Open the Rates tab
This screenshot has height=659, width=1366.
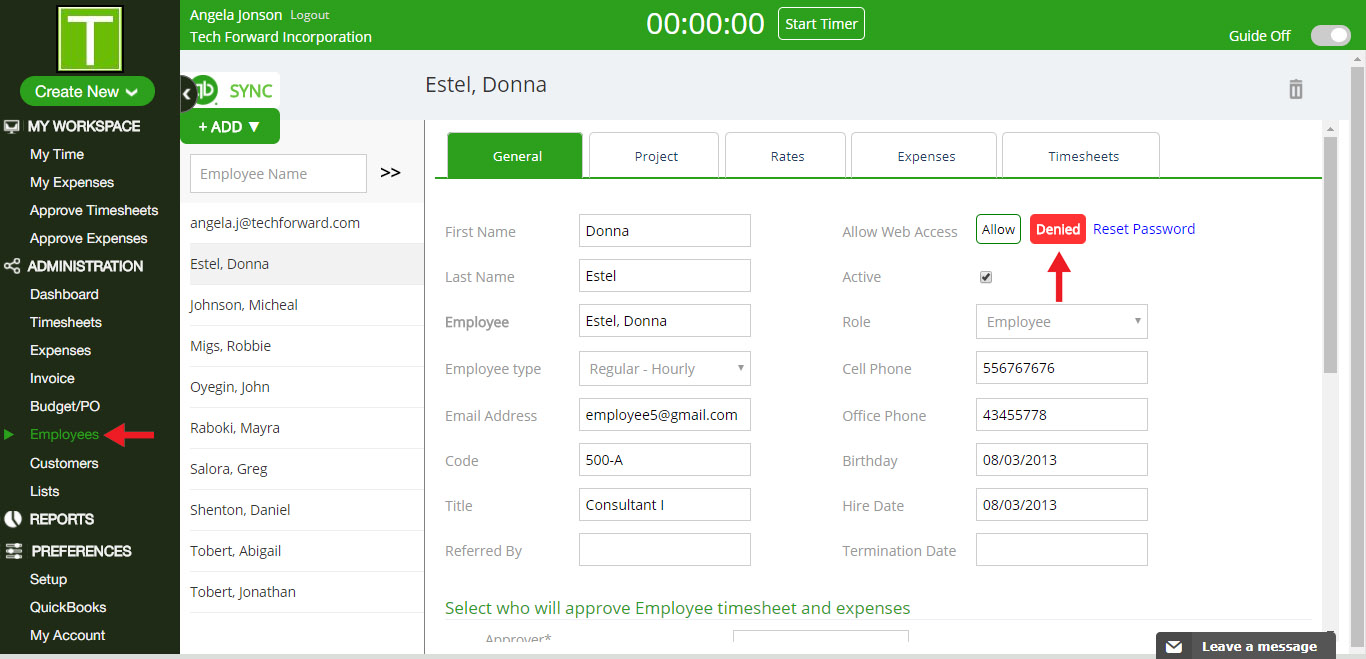786,156
